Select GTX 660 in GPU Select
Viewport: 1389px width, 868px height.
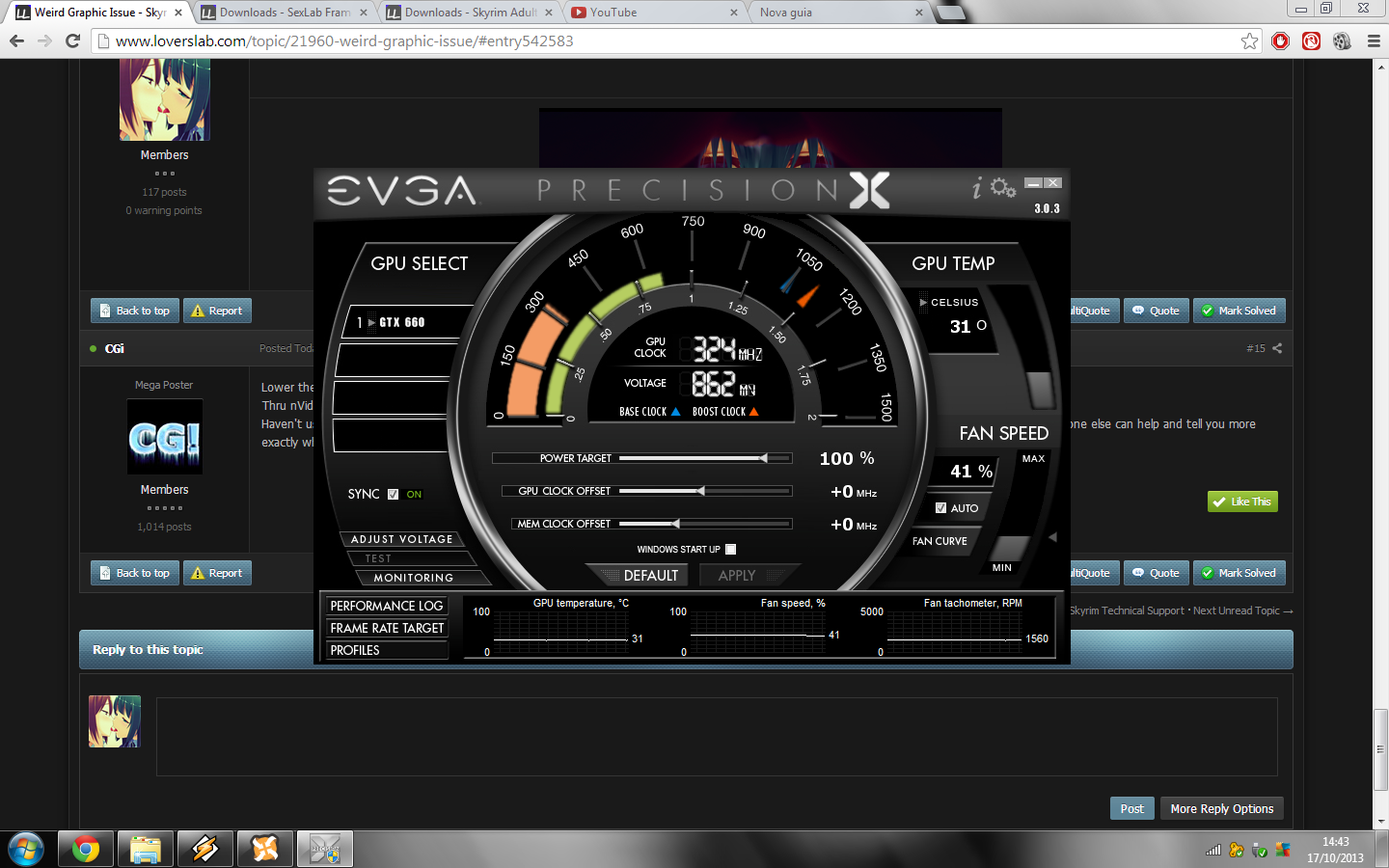[403, 322]
